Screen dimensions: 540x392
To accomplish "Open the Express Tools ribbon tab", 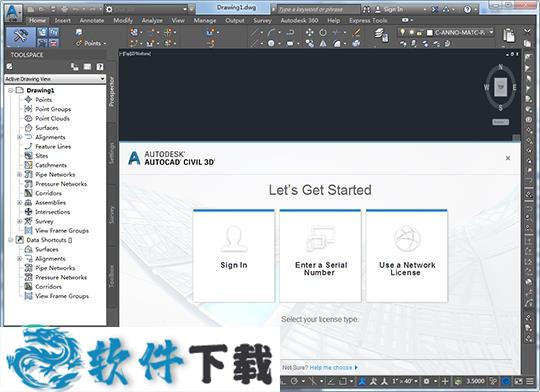I will [368, 21].
